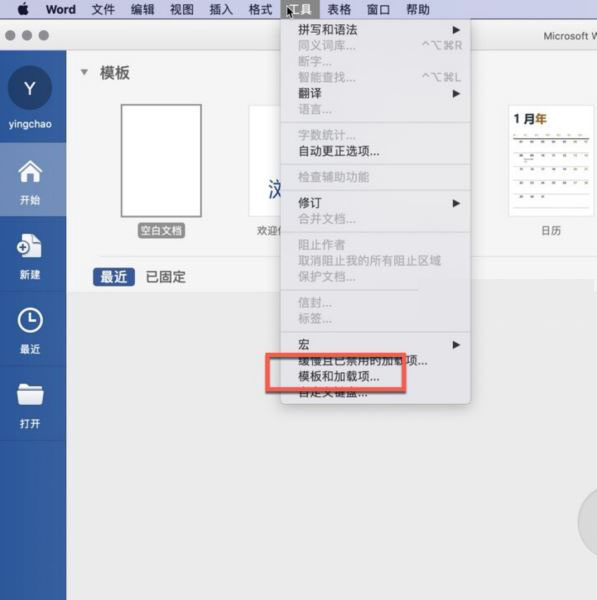Collapse the 模板 section triangle
Screen dimensions: 597x600
(x=85, y=72)
